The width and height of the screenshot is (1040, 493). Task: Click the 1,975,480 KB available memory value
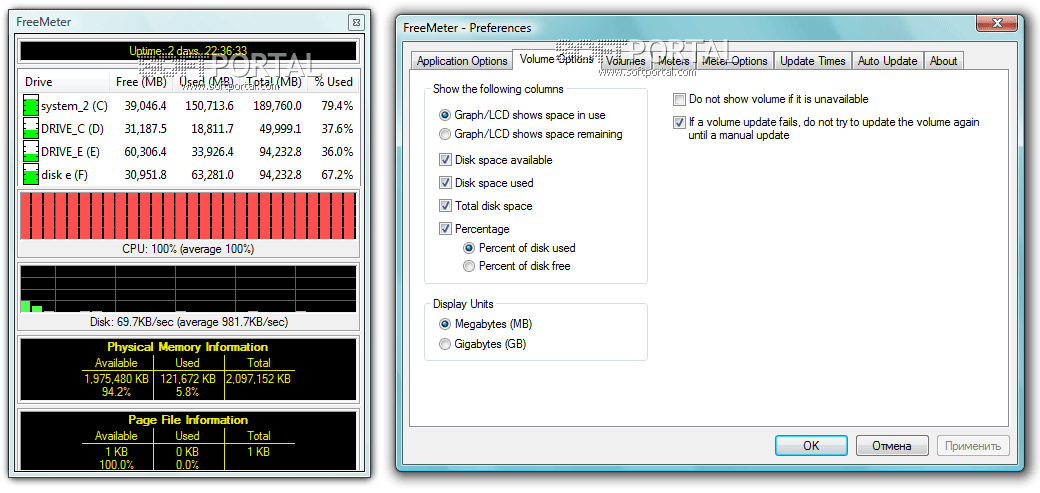(116, 380)
